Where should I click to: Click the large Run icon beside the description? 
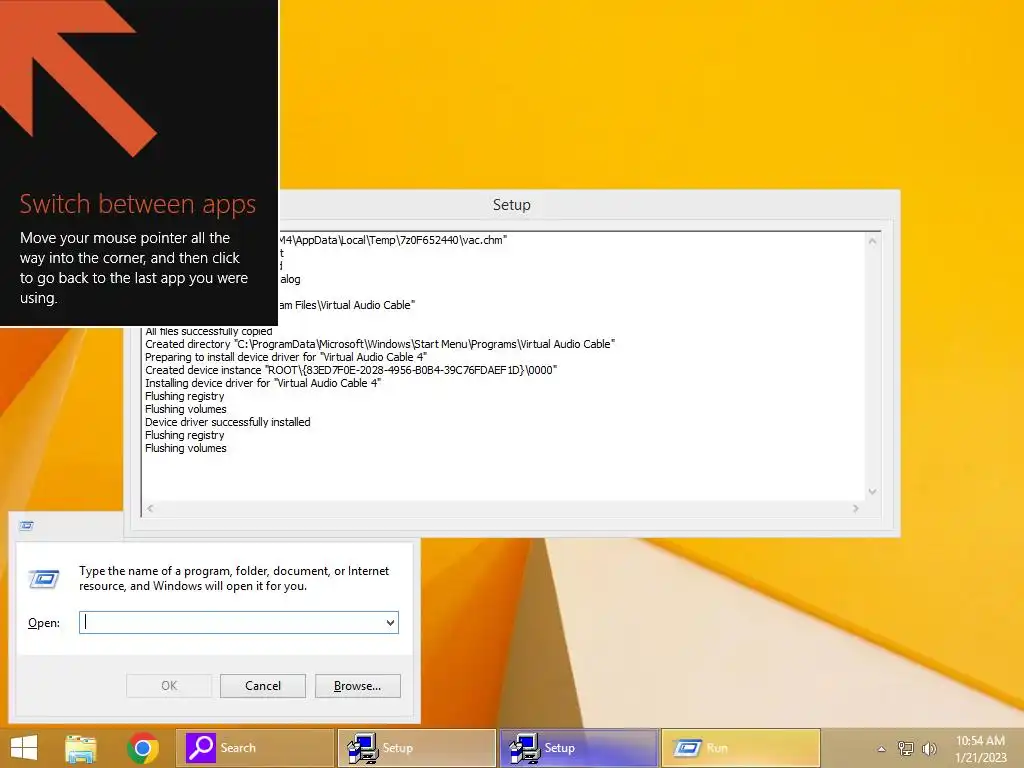(x=44, y=579)
